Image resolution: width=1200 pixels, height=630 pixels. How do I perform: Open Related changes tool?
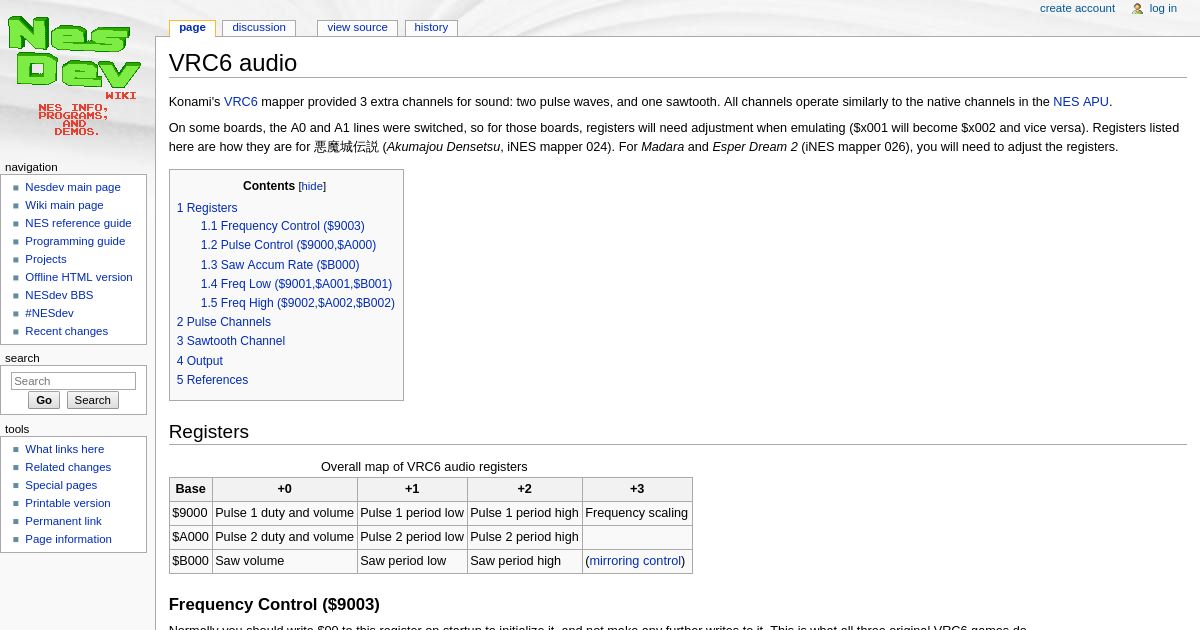pos(68,467)
